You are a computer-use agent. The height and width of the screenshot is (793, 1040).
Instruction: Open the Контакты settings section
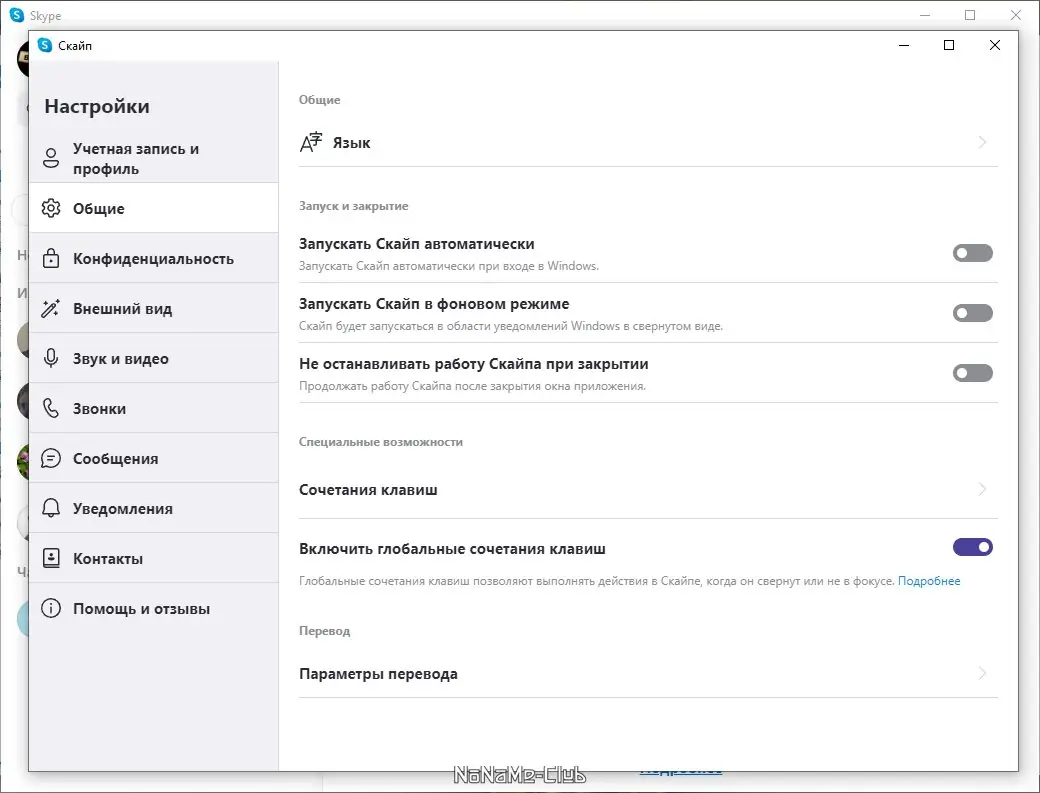pyautogui.click(x=153, y=558)
